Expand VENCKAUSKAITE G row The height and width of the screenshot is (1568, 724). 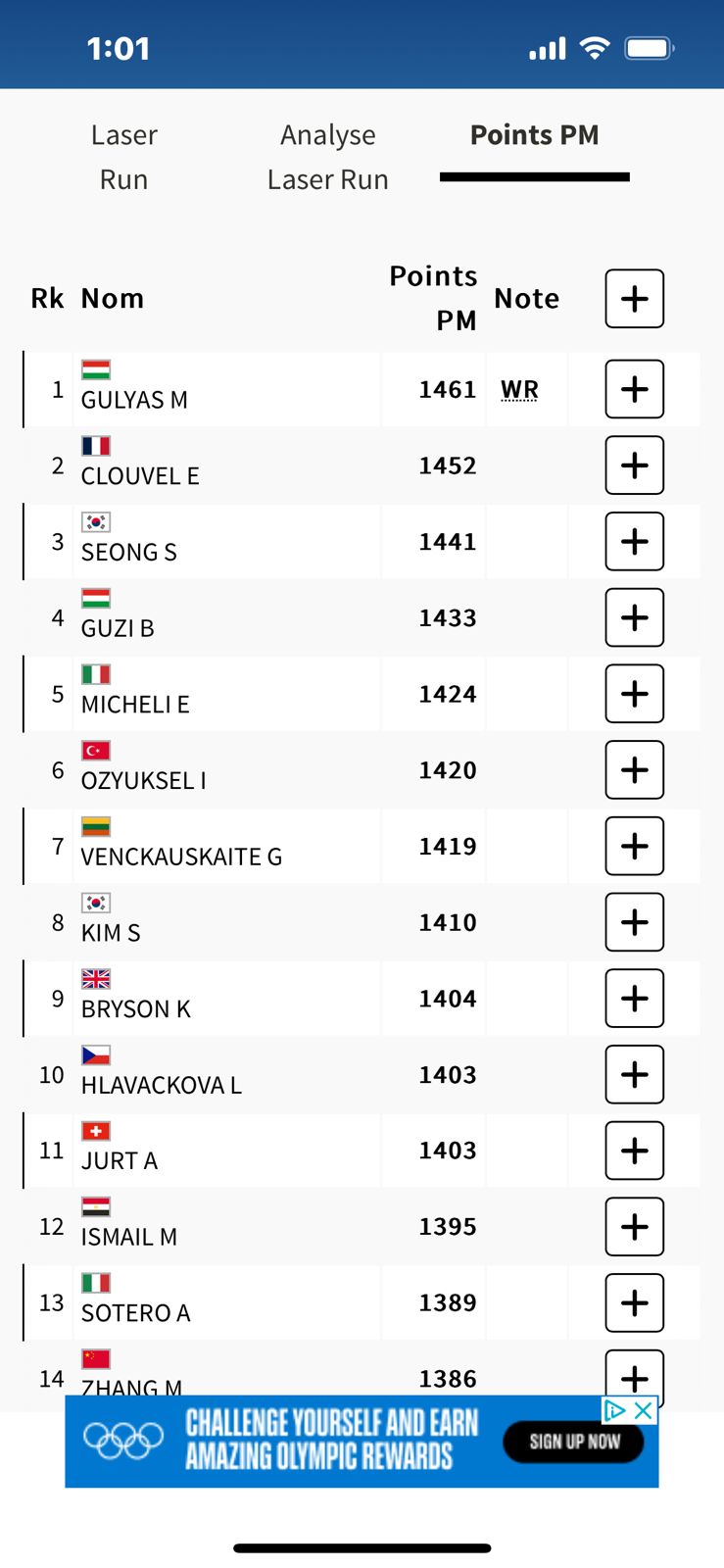634,846
